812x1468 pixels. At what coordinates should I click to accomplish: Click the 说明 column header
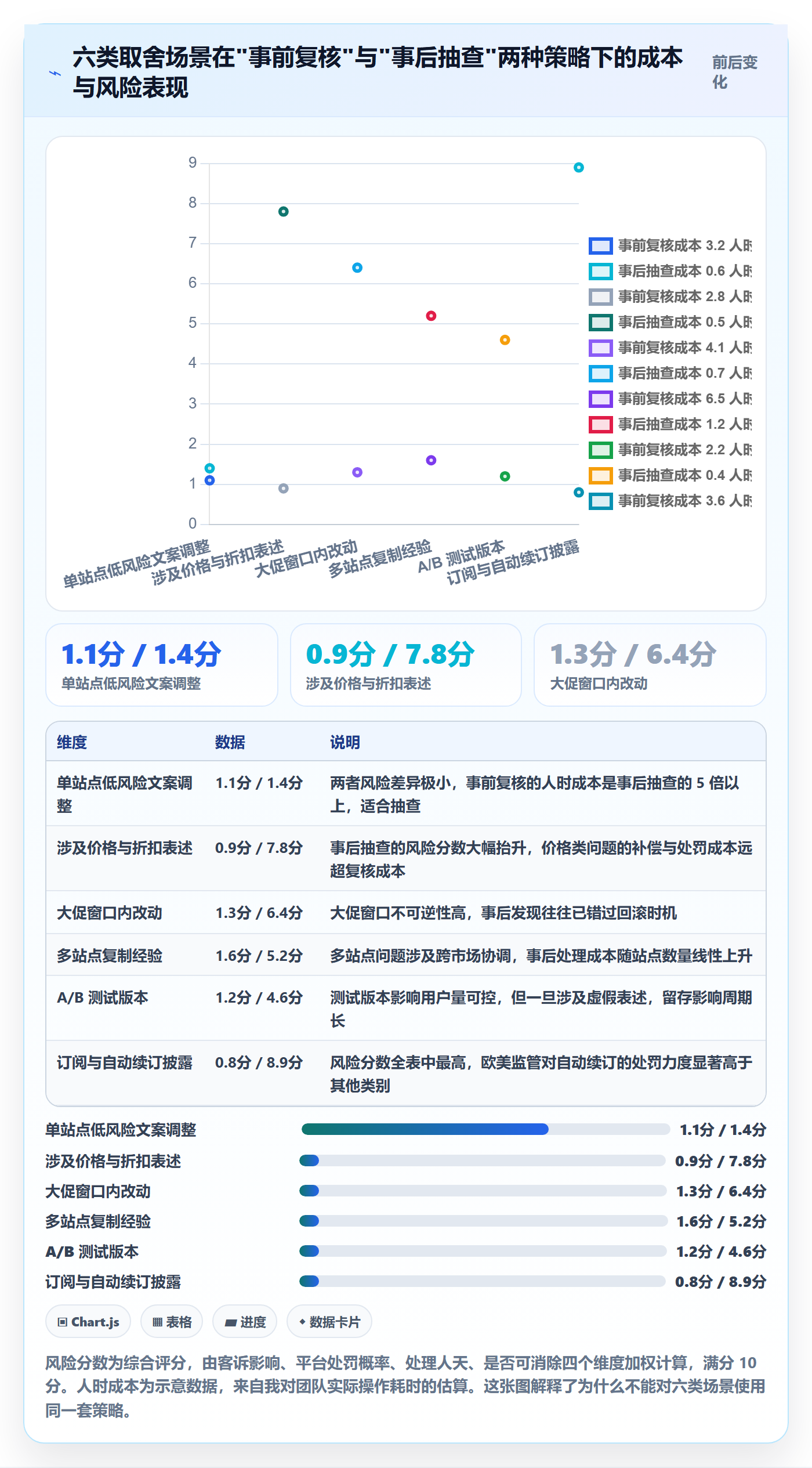(x=345, y=742)
